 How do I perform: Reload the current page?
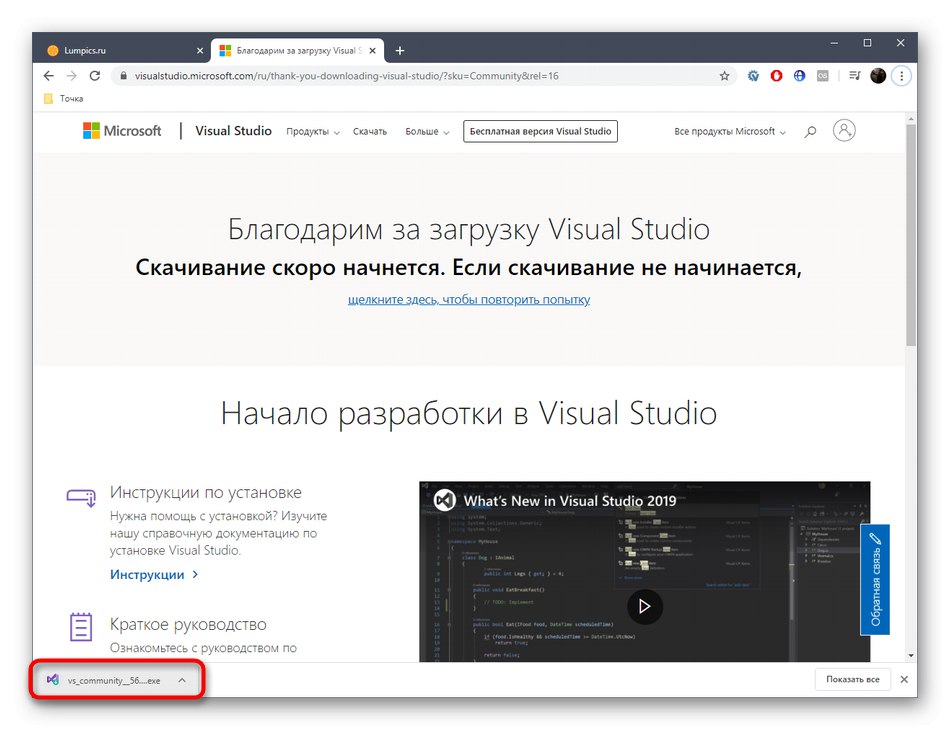click(x=95, y=76)
